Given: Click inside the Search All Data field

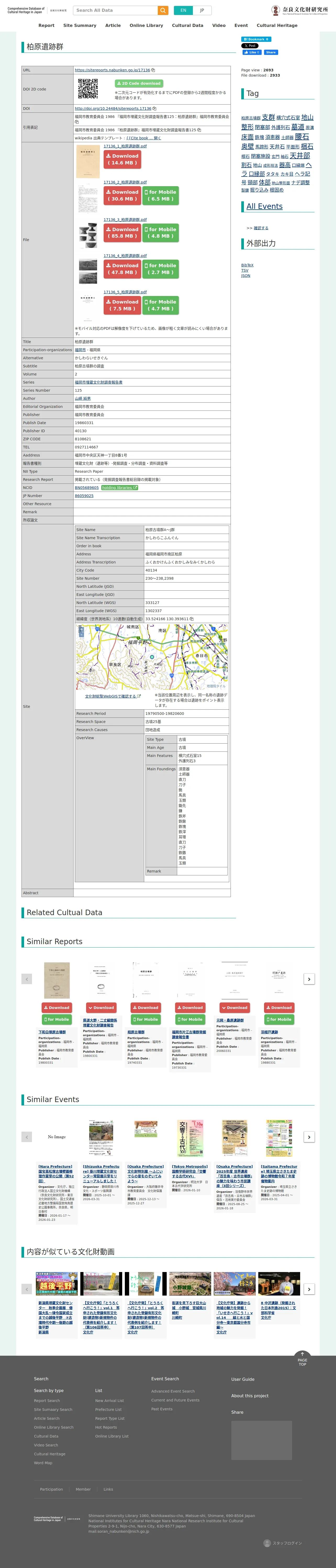Looking at the screenshot, I should click(115, 10).
